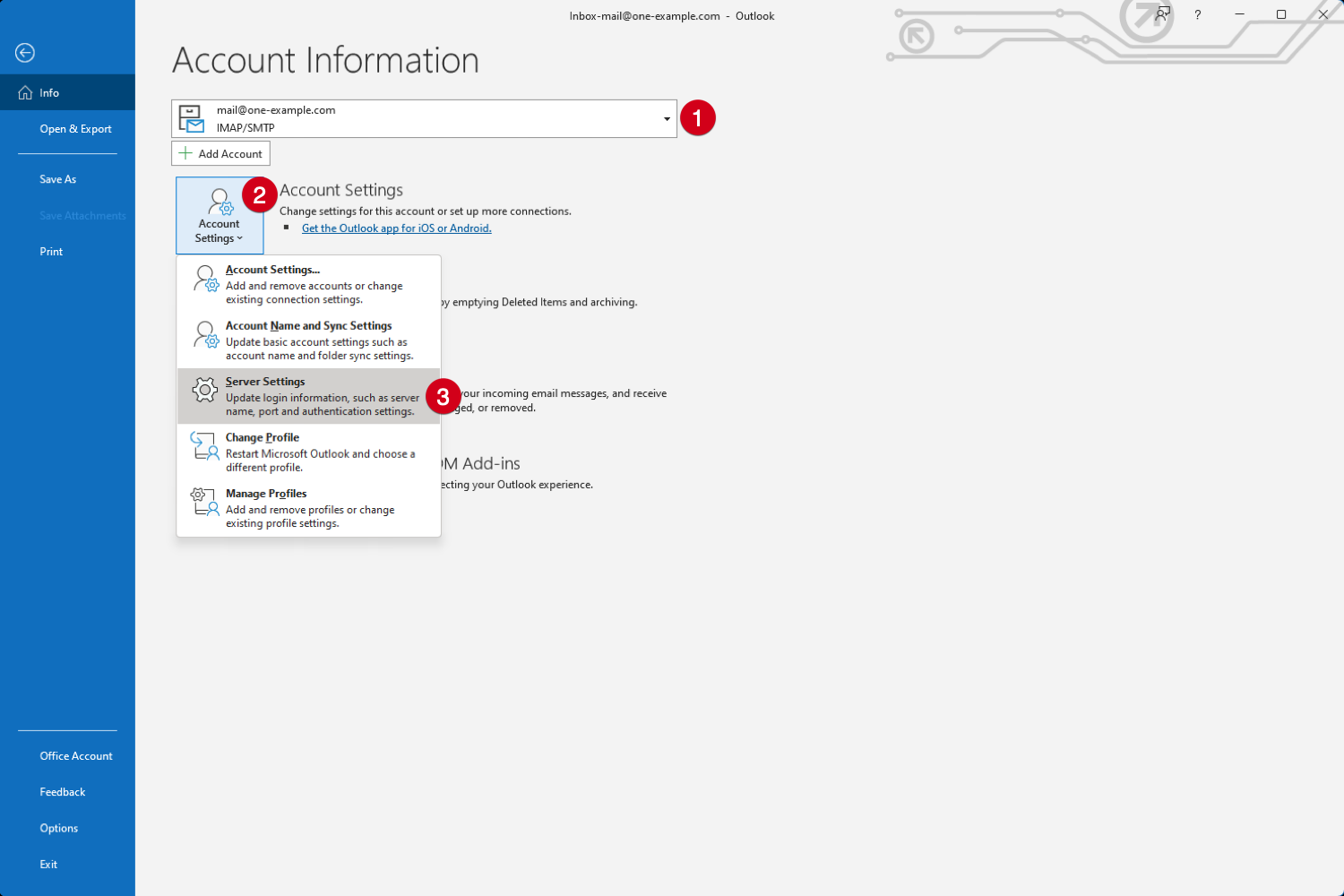Collapse the Account Settings dropdown button

pyautogui.click(x=220, y=216)
